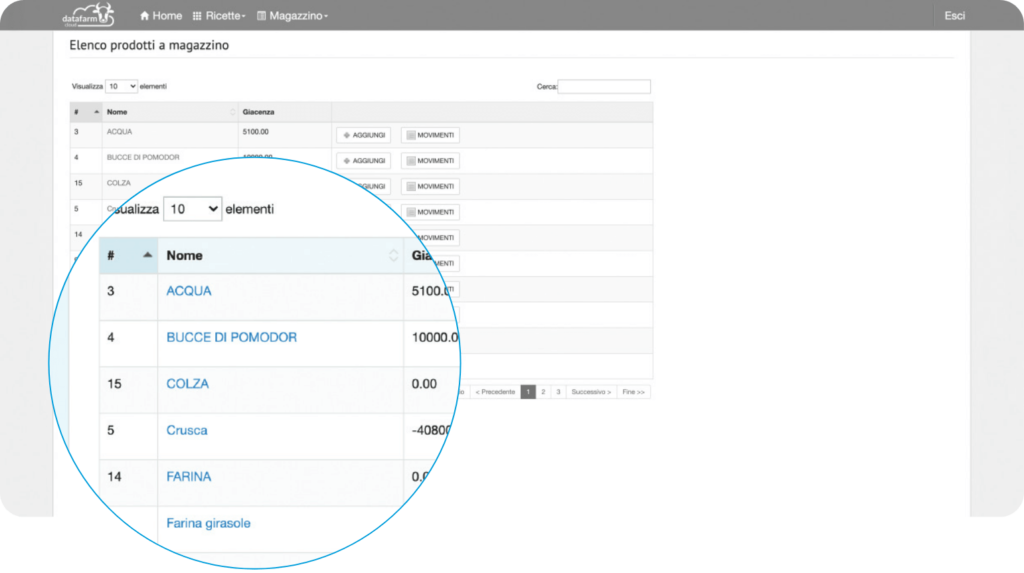Click the datafarm cloud logo
This screenshot has height=573, width=1024.
(x=88, y=15)
